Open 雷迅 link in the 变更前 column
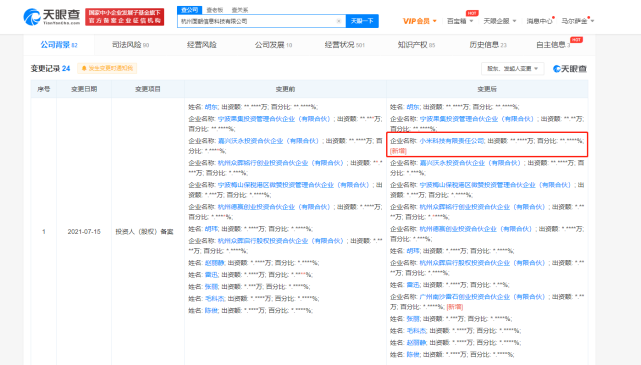 tap(211, 275)
